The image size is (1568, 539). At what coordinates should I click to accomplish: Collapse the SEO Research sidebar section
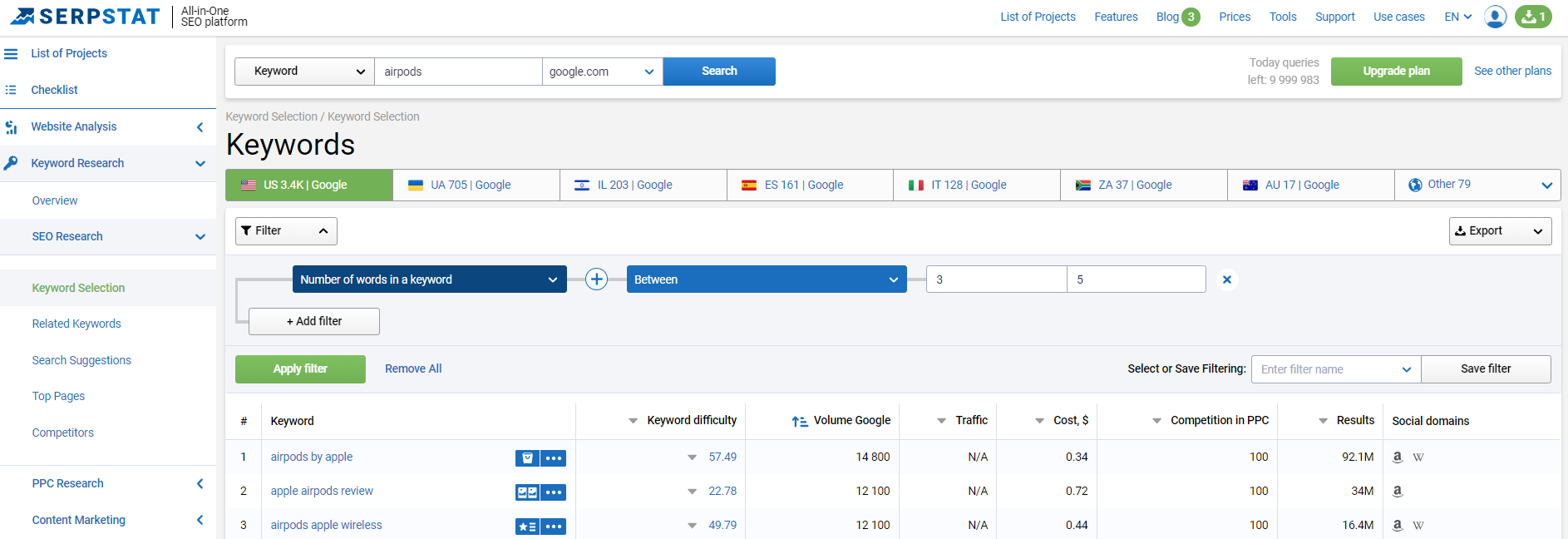[200, 237]
